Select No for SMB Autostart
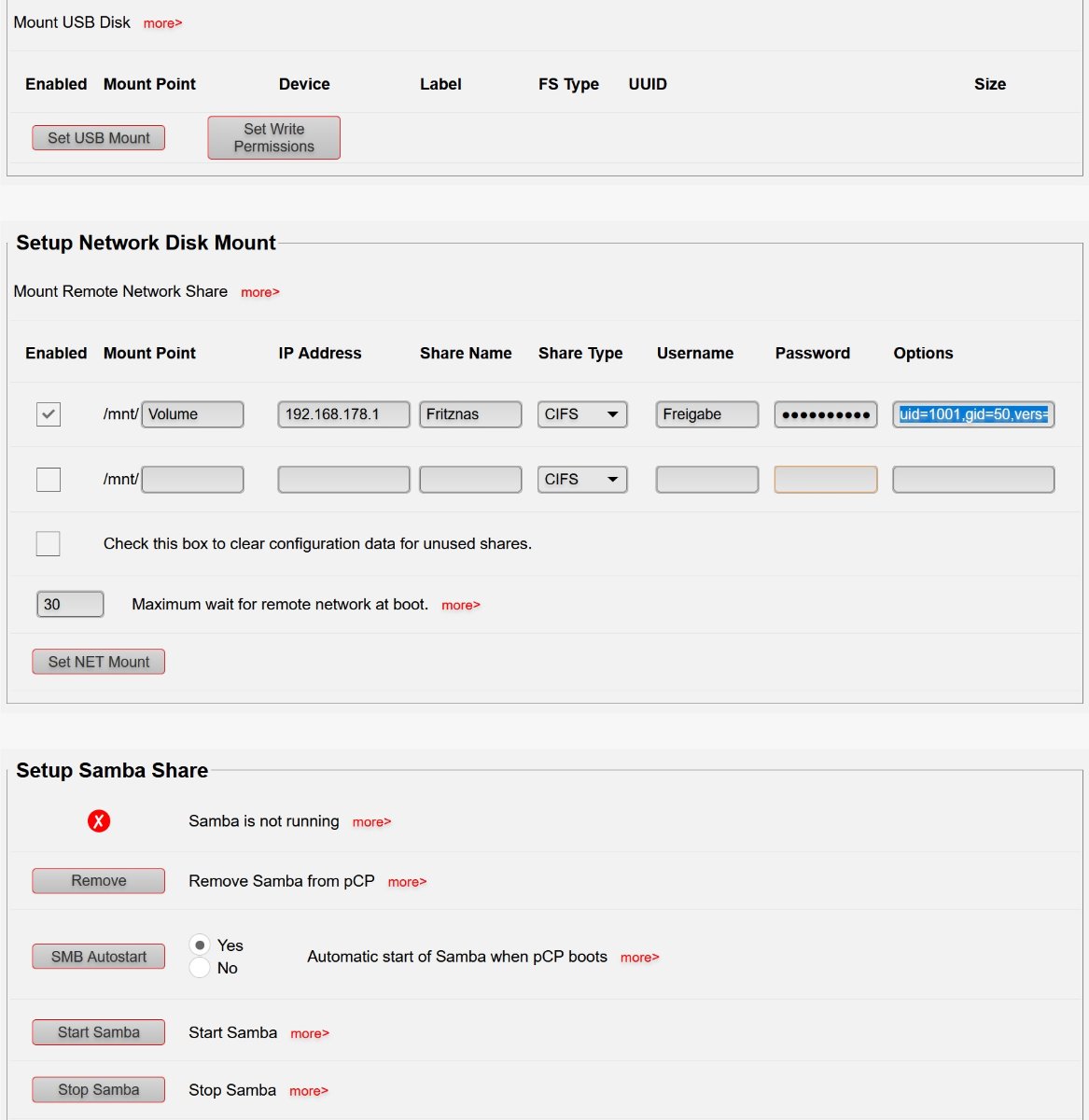Screen dimensions: 1089x1120 tap(200, 968)
